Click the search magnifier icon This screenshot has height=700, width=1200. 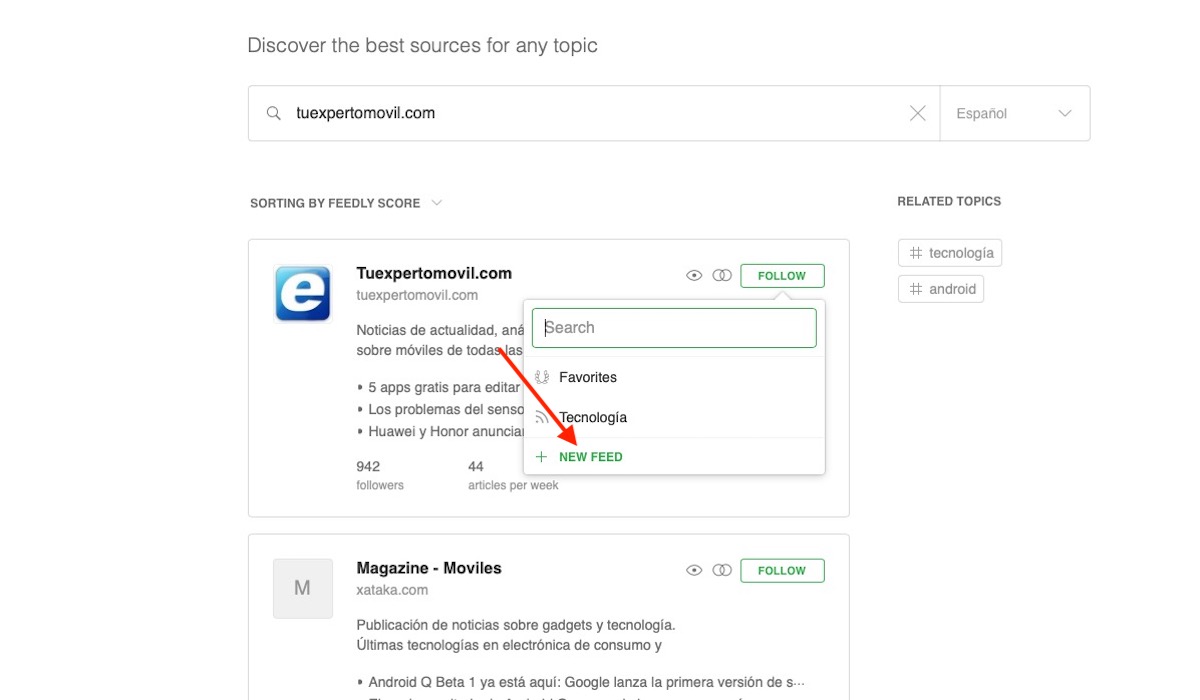[273, 114]
